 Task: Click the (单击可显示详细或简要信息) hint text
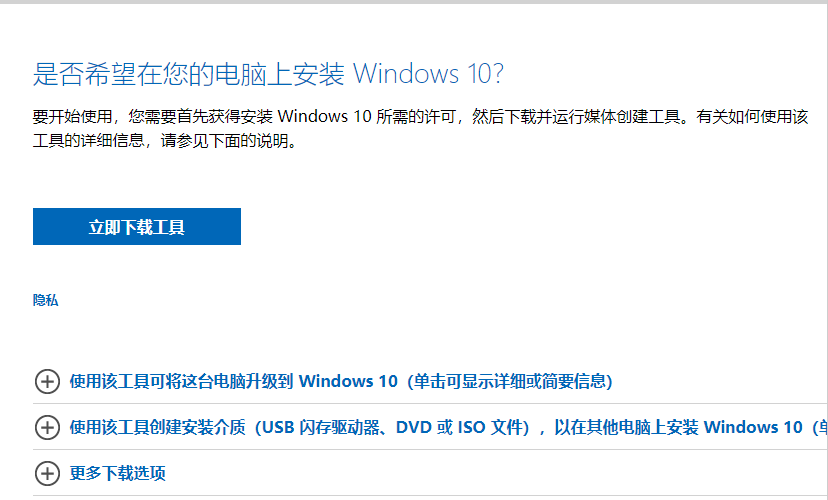(x=509, y=381)
